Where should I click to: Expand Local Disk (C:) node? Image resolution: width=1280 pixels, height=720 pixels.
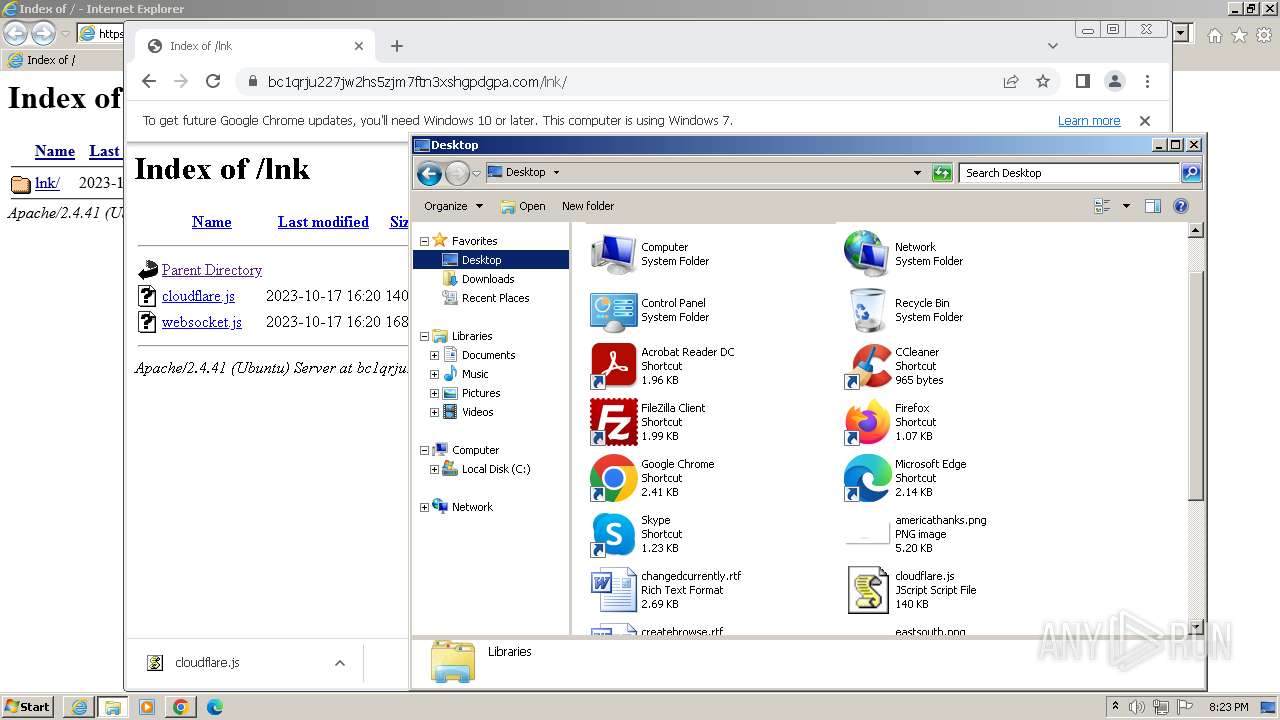coord(434,469)
